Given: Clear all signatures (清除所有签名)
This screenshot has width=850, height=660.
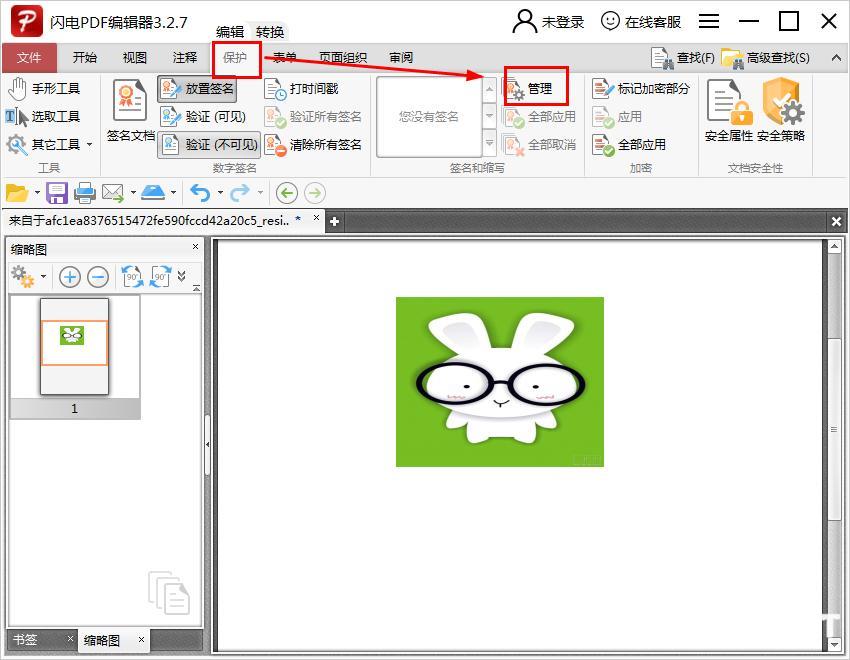Looking at the screenshot, I should [313, 145].
